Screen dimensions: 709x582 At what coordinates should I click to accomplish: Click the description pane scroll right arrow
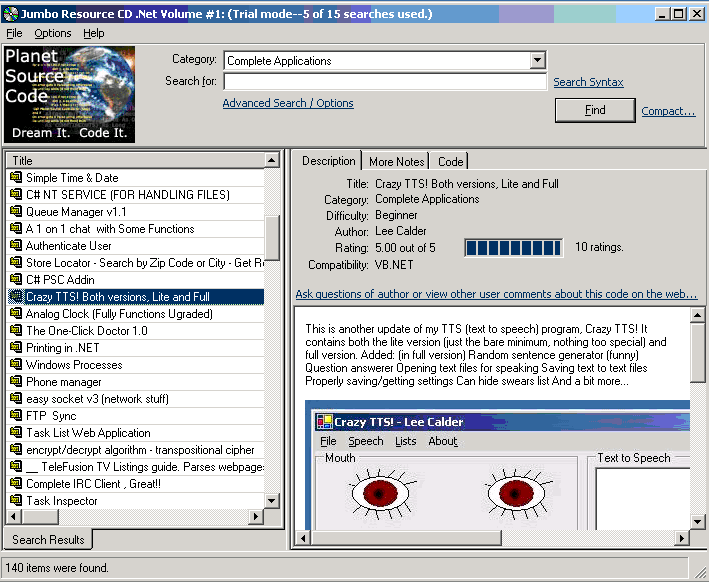pos(682,538)
